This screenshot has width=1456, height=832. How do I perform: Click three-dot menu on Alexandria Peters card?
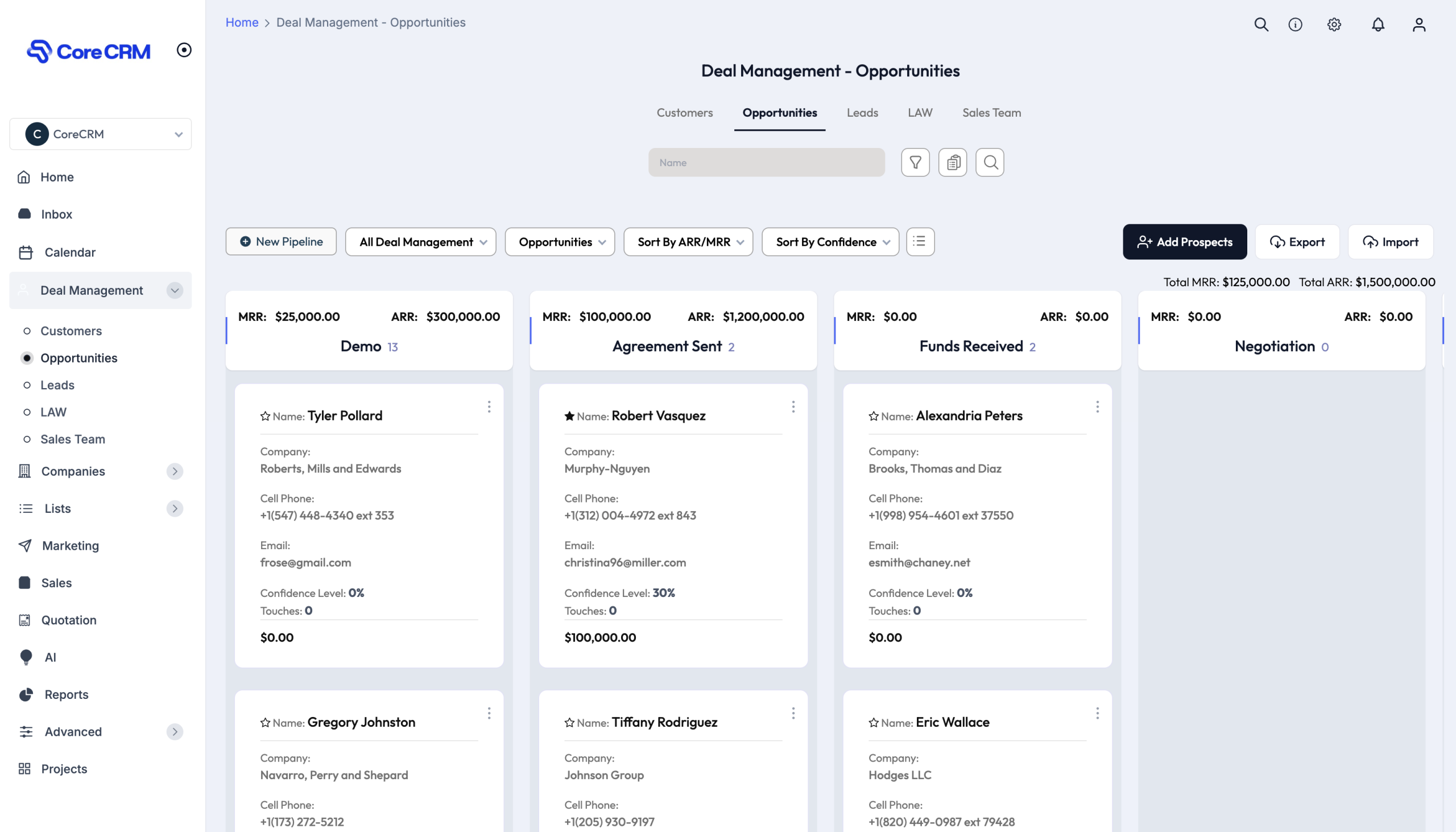1098,406
